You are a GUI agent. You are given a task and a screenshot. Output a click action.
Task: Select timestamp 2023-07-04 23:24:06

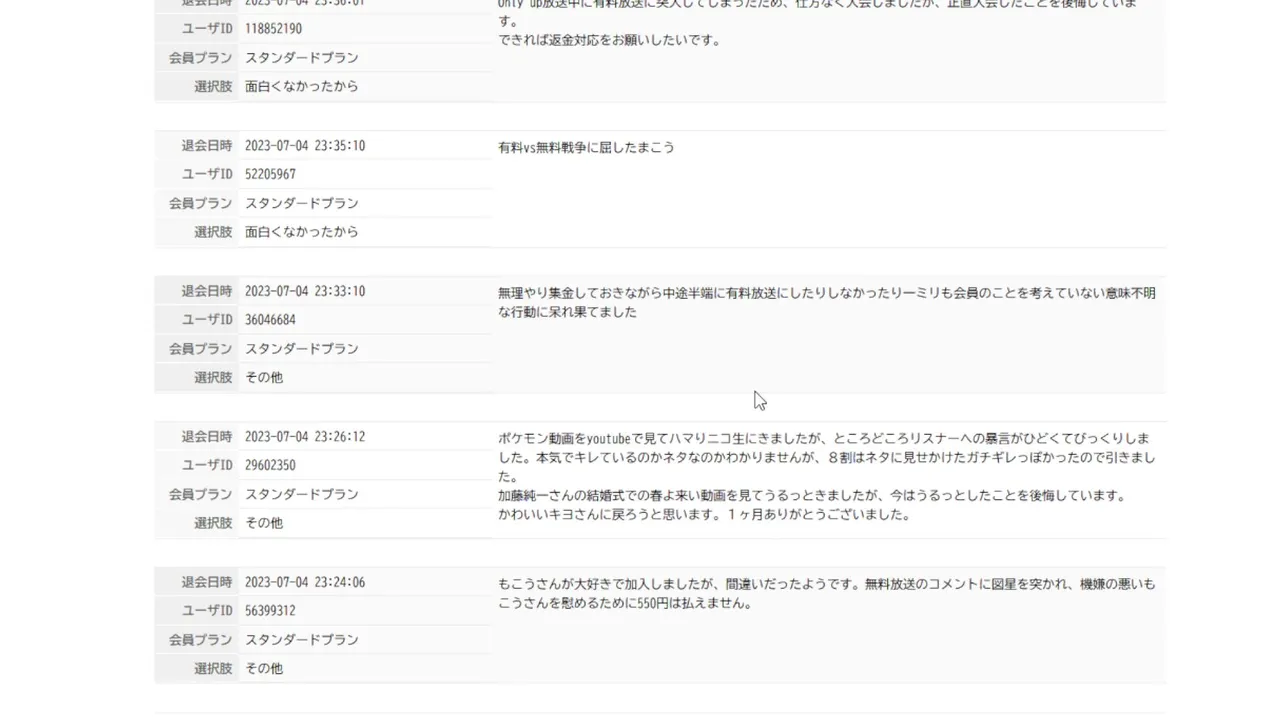[305, 582]
